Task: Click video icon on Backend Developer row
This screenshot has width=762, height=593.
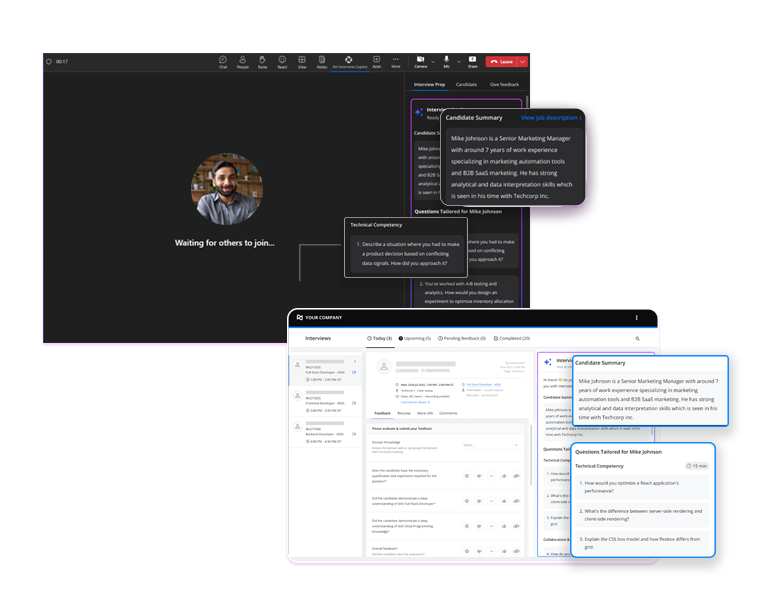Action: pos(354,434)
